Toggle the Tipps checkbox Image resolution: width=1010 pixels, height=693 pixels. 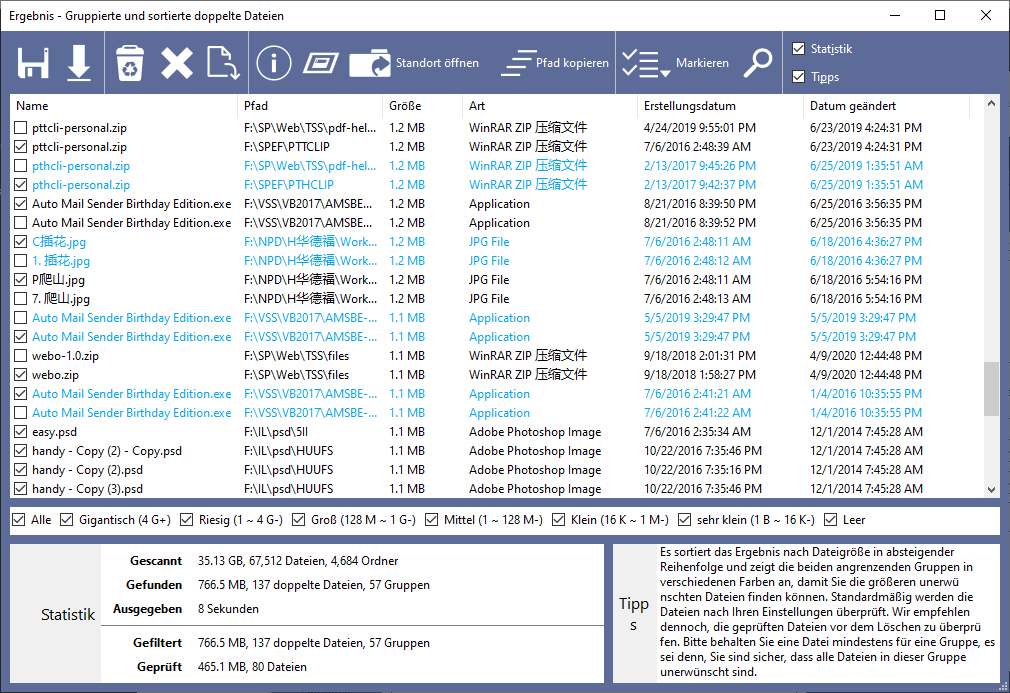pyautogui.click(x=799, y=77)
